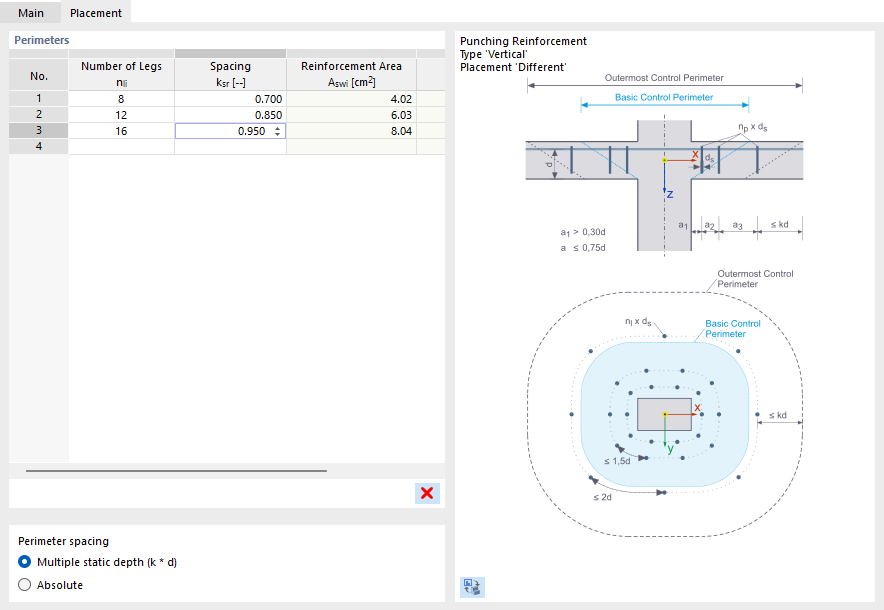Click the Spacing column header

pyautogui.click(x=230, y=72)
